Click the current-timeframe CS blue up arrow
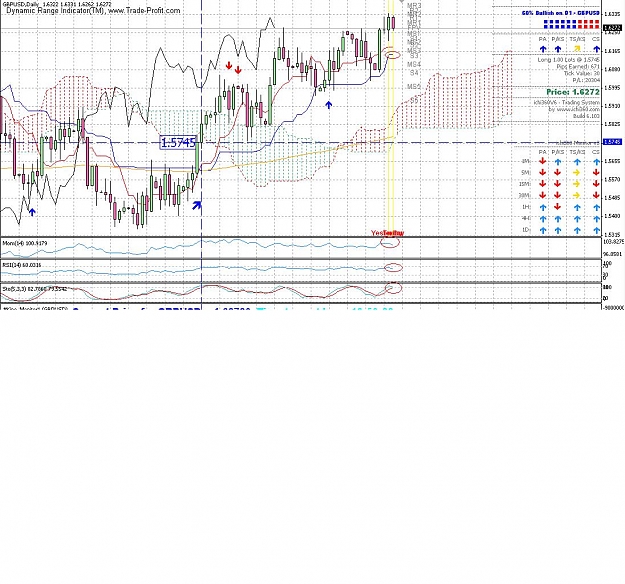 click(x=596, y=49)
